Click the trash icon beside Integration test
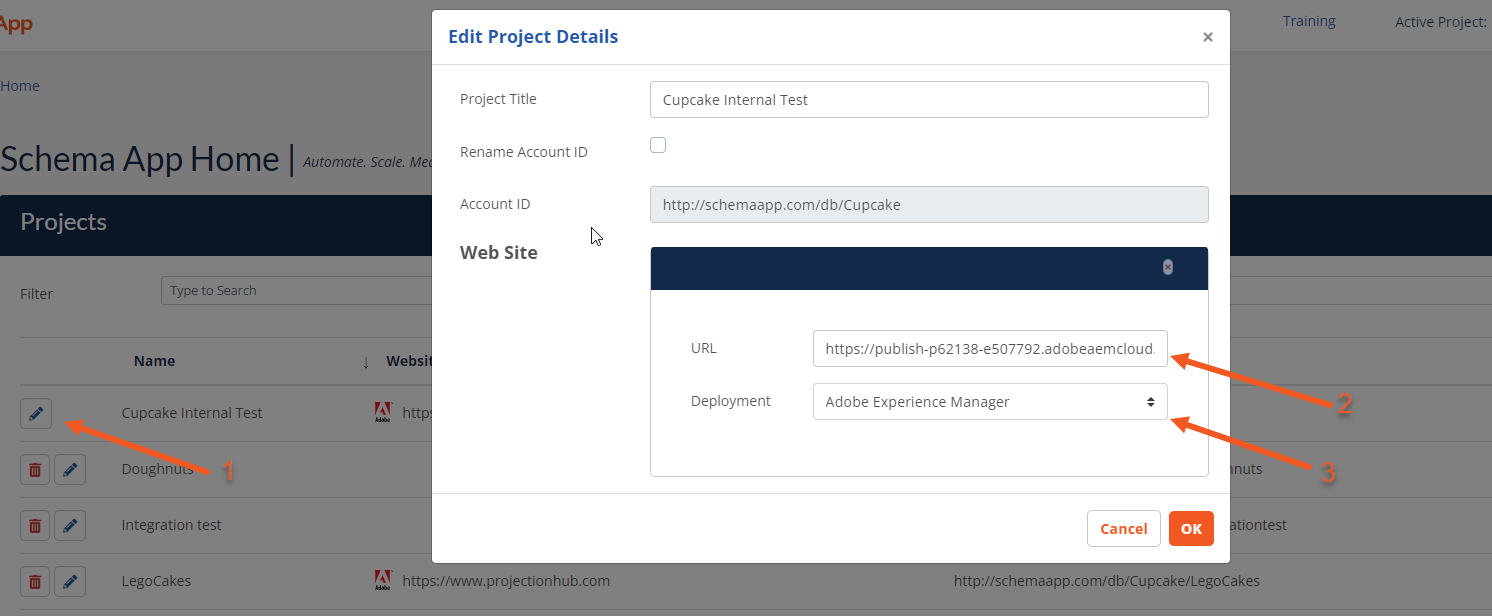Image resolution: width=1492 pixels, height=616 pixels. [x=35, y=525]
